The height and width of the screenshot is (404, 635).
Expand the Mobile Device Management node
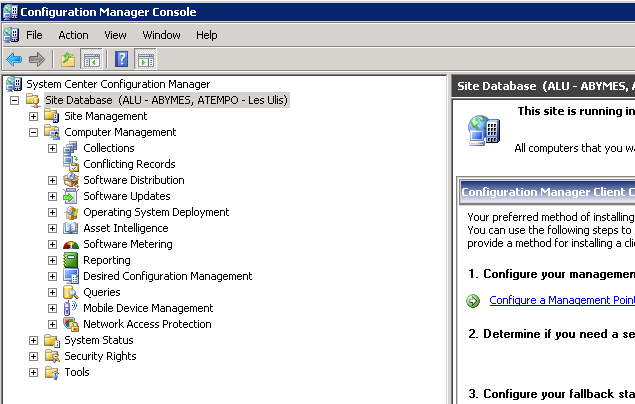click(52, 308)
